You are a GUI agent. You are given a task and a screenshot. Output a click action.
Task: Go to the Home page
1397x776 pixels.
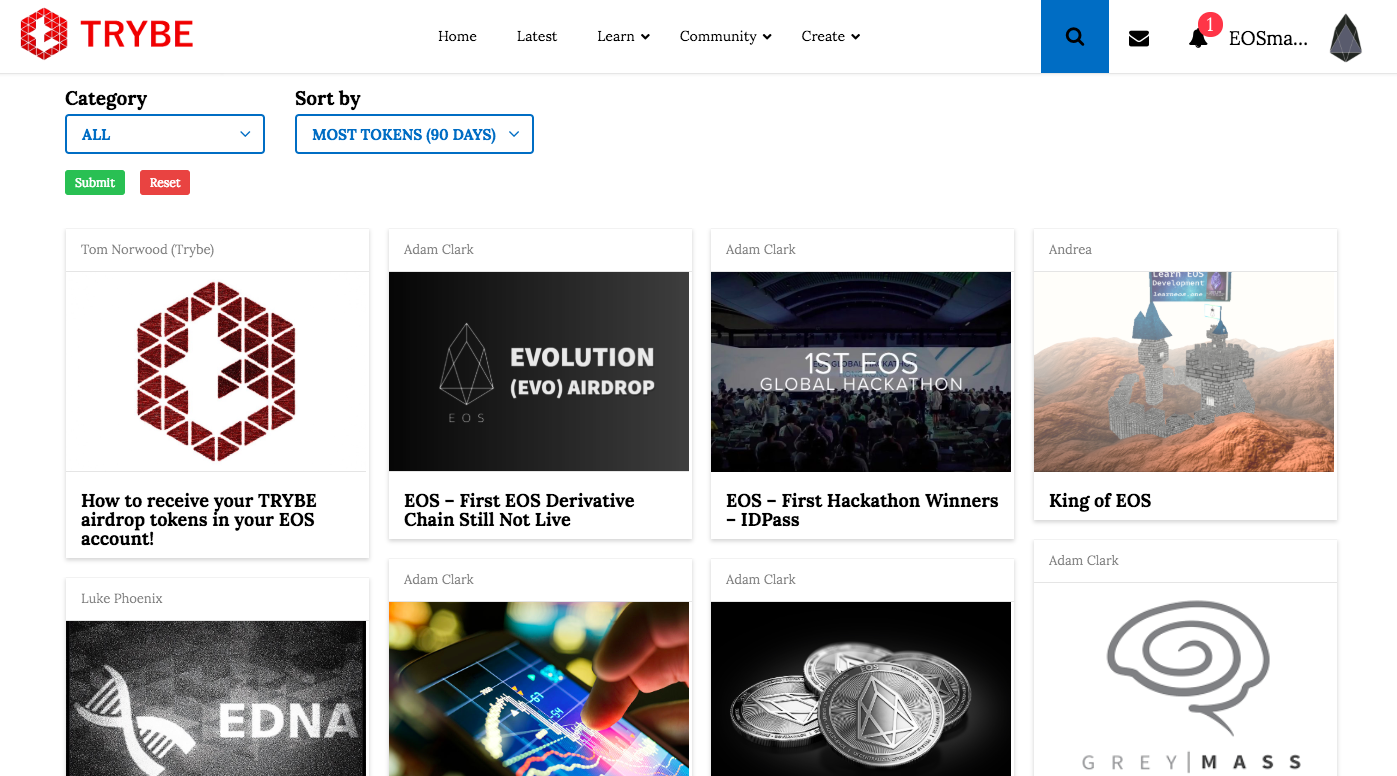(x=457, y=36)
